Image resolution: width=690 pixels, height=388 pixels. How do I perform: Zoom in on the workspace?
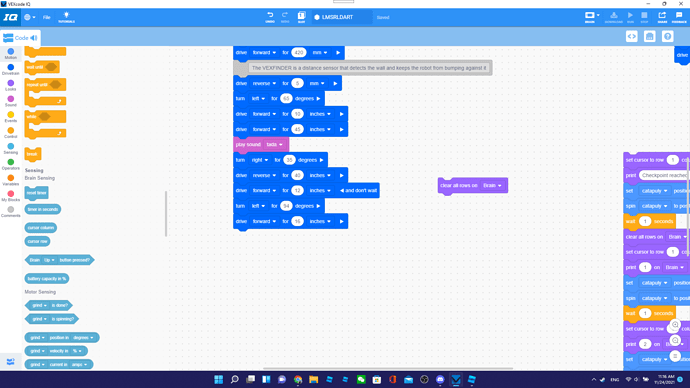[x=675, y=325]
